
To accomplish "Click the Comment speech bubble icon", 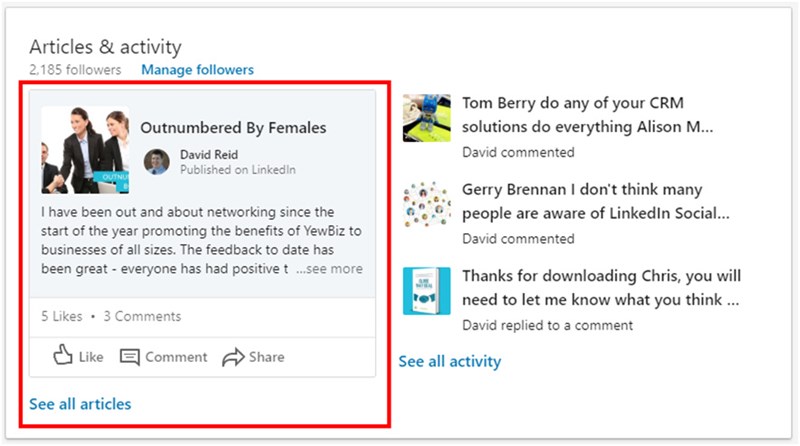I will (130, 357).
